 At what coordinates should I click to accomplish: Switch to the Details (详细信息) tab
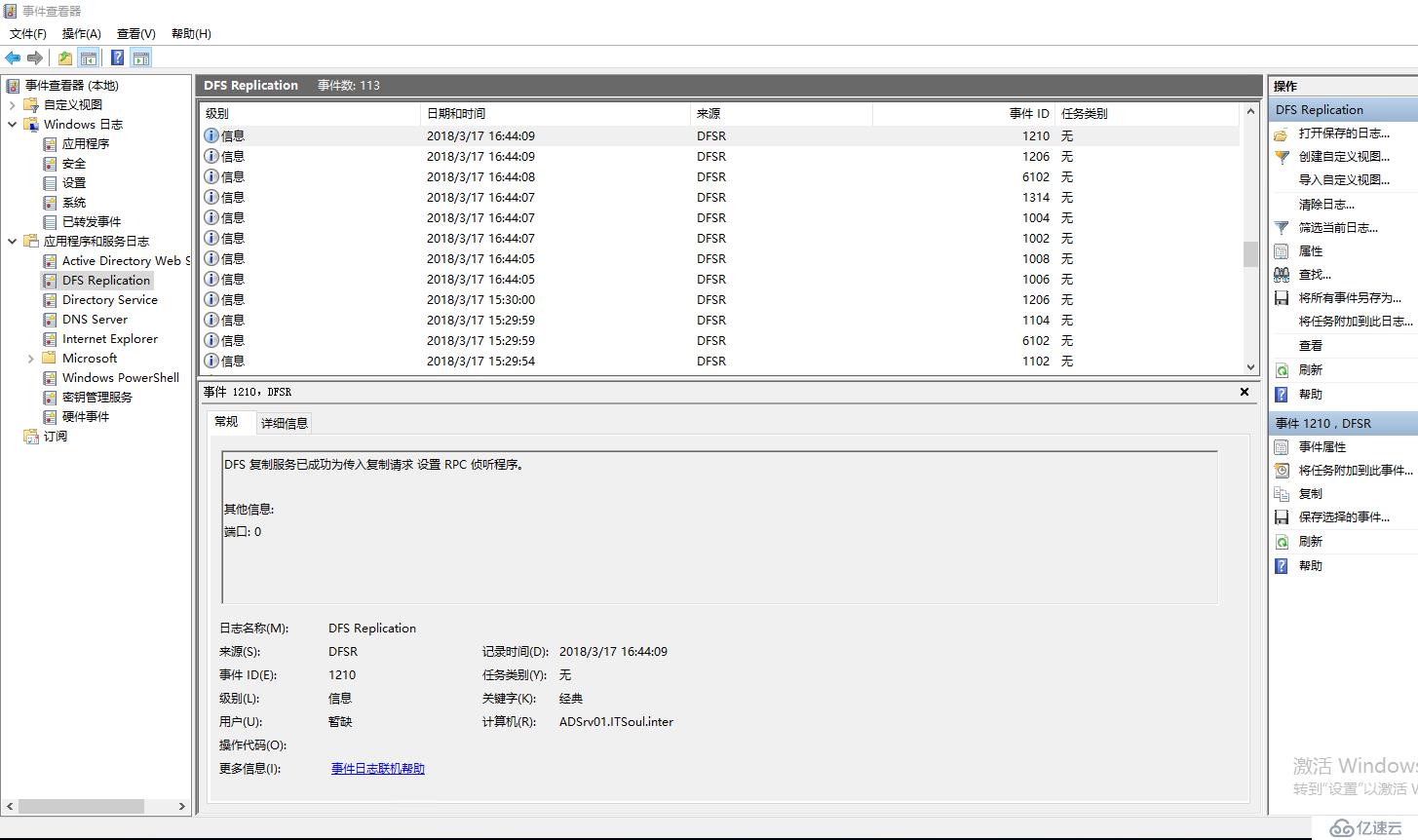[285, 423]
